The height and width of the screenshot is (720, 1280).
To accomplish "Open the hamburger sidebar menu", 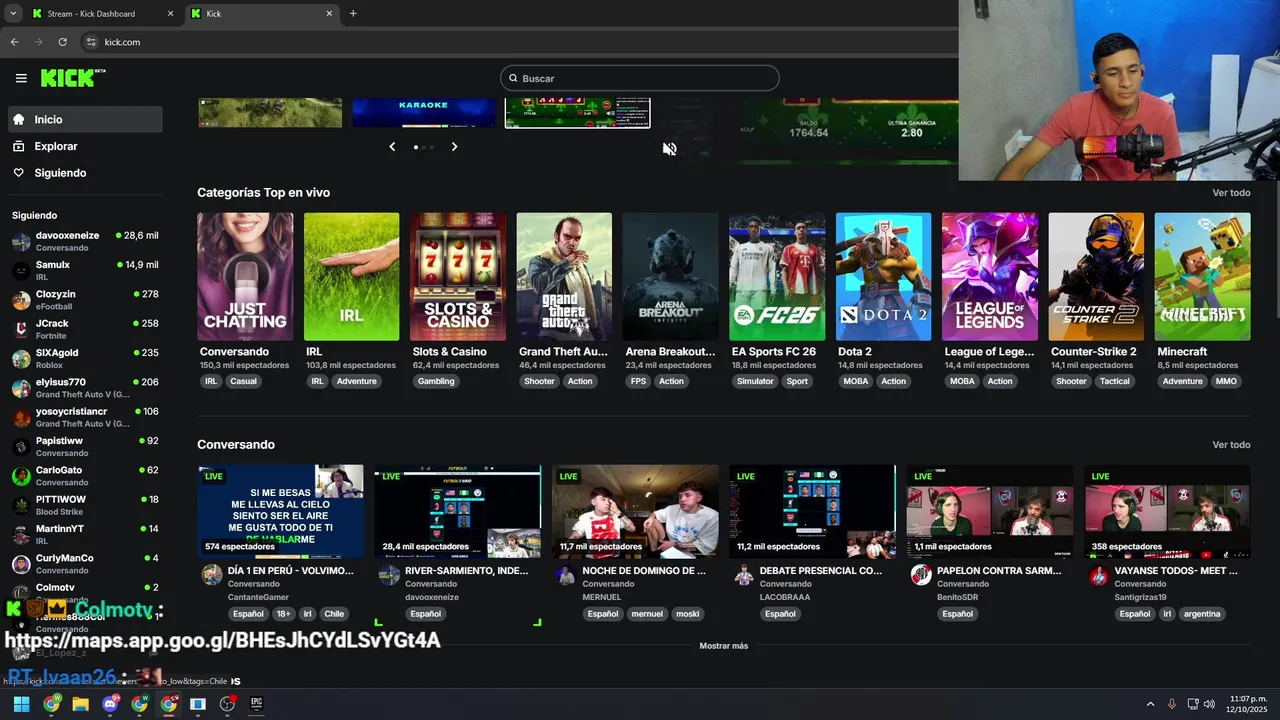I will coord(21,78).
